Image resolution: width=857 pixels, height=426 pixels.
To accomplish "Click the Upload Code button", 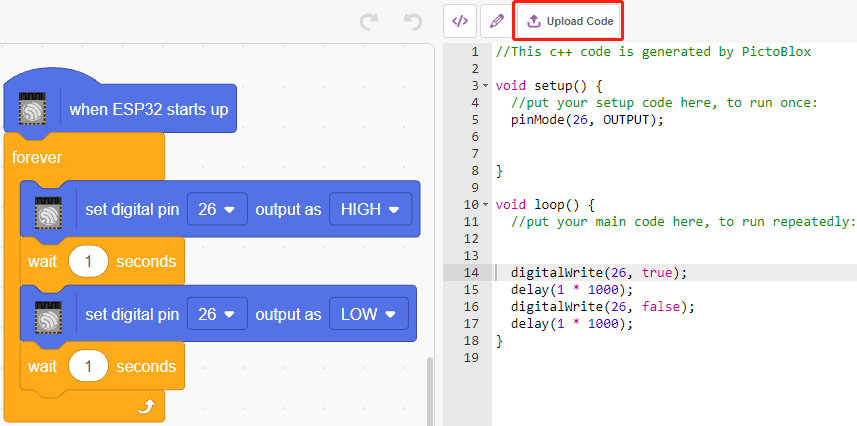I will click(x=568, y=21).
